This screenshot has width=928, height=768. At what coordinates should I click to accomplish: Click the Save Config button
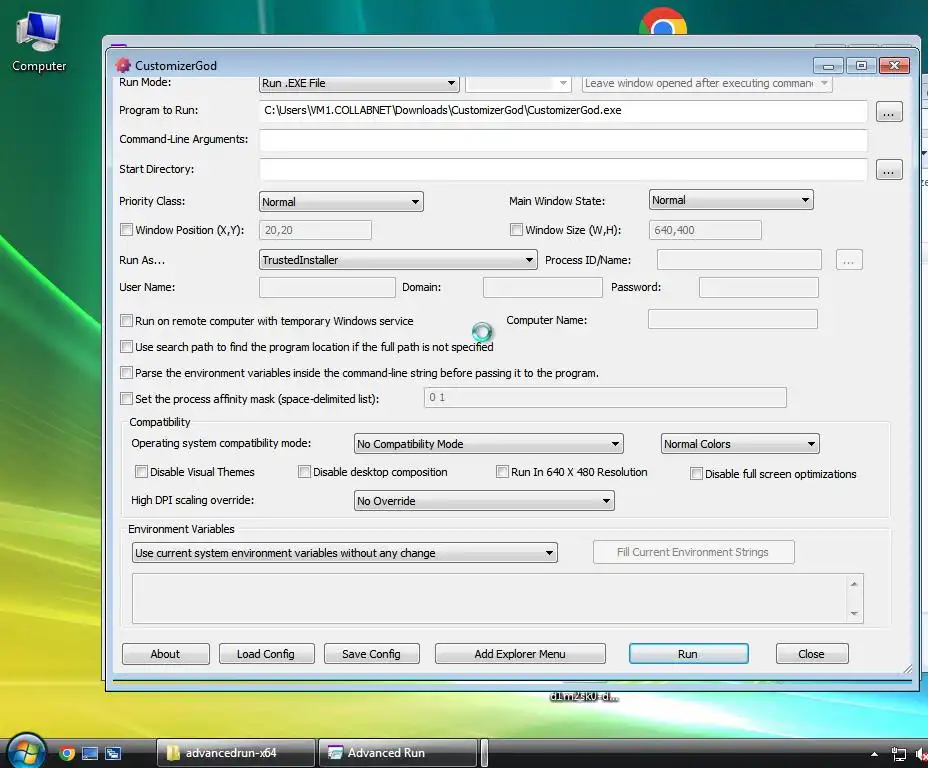pos(371,654)
